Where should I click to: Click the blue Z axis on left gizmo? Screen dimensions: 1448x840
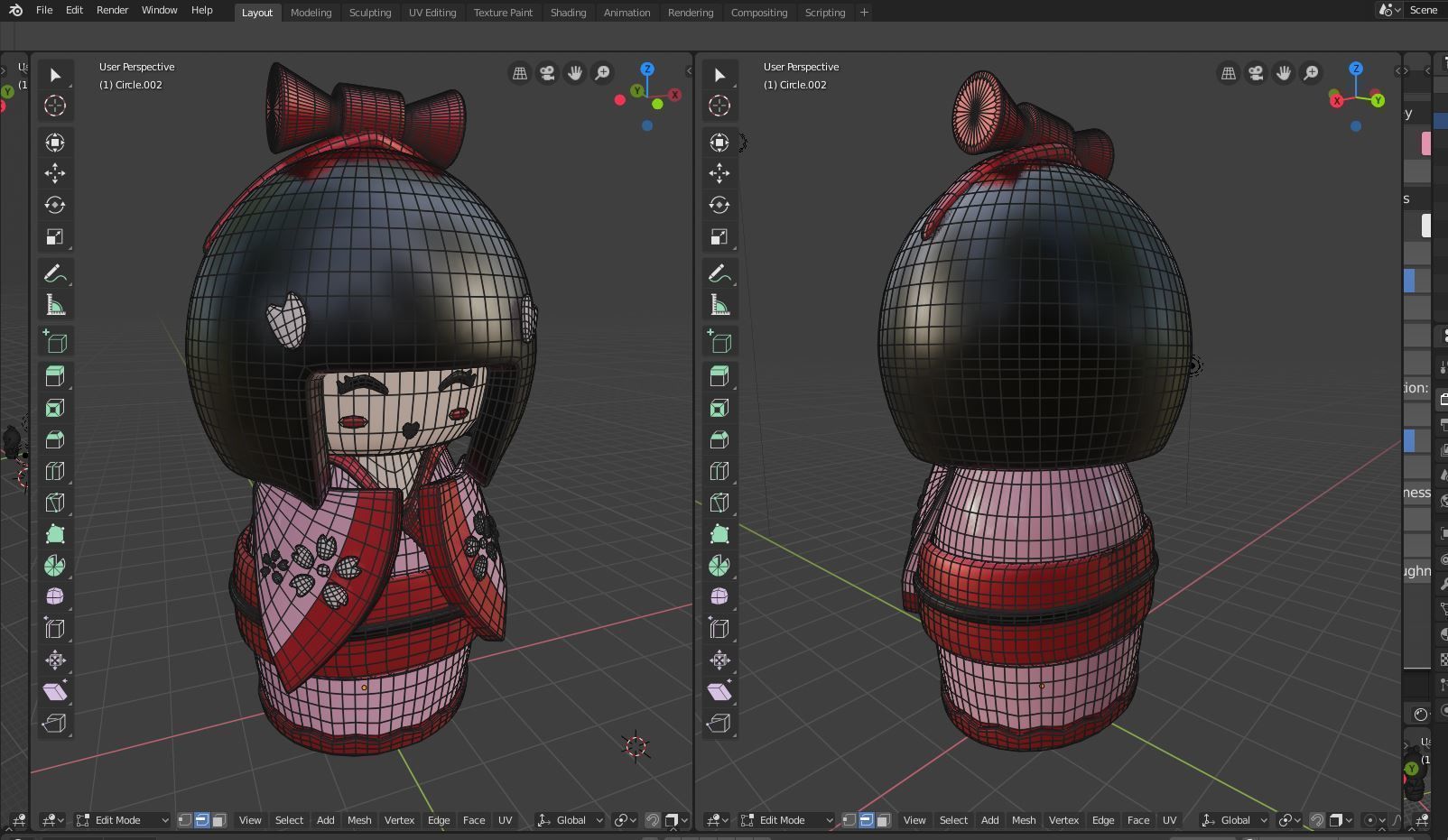647,69
